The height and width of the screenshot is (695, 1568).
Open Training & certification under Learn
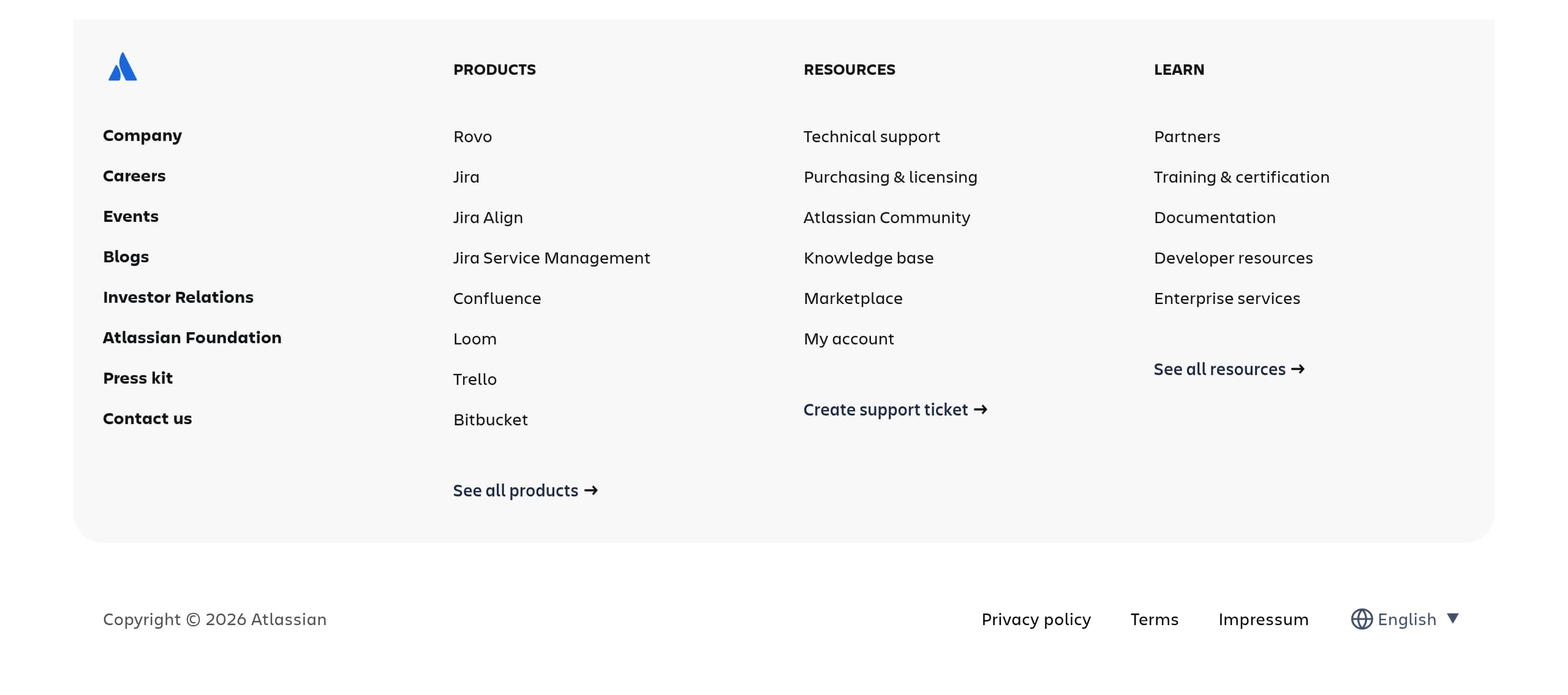1242,177
